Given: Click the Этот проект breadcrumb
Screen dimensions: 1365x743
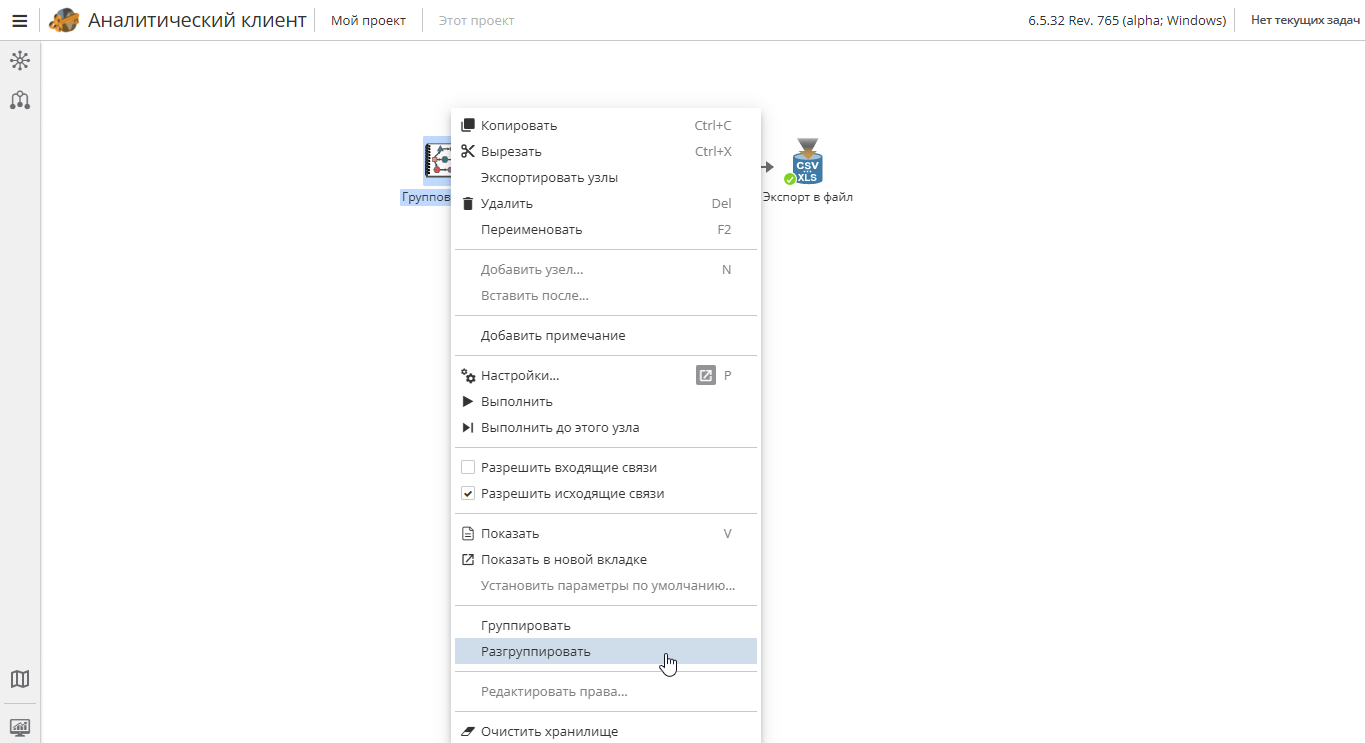Looking at the screenshot, I should 476,20.
